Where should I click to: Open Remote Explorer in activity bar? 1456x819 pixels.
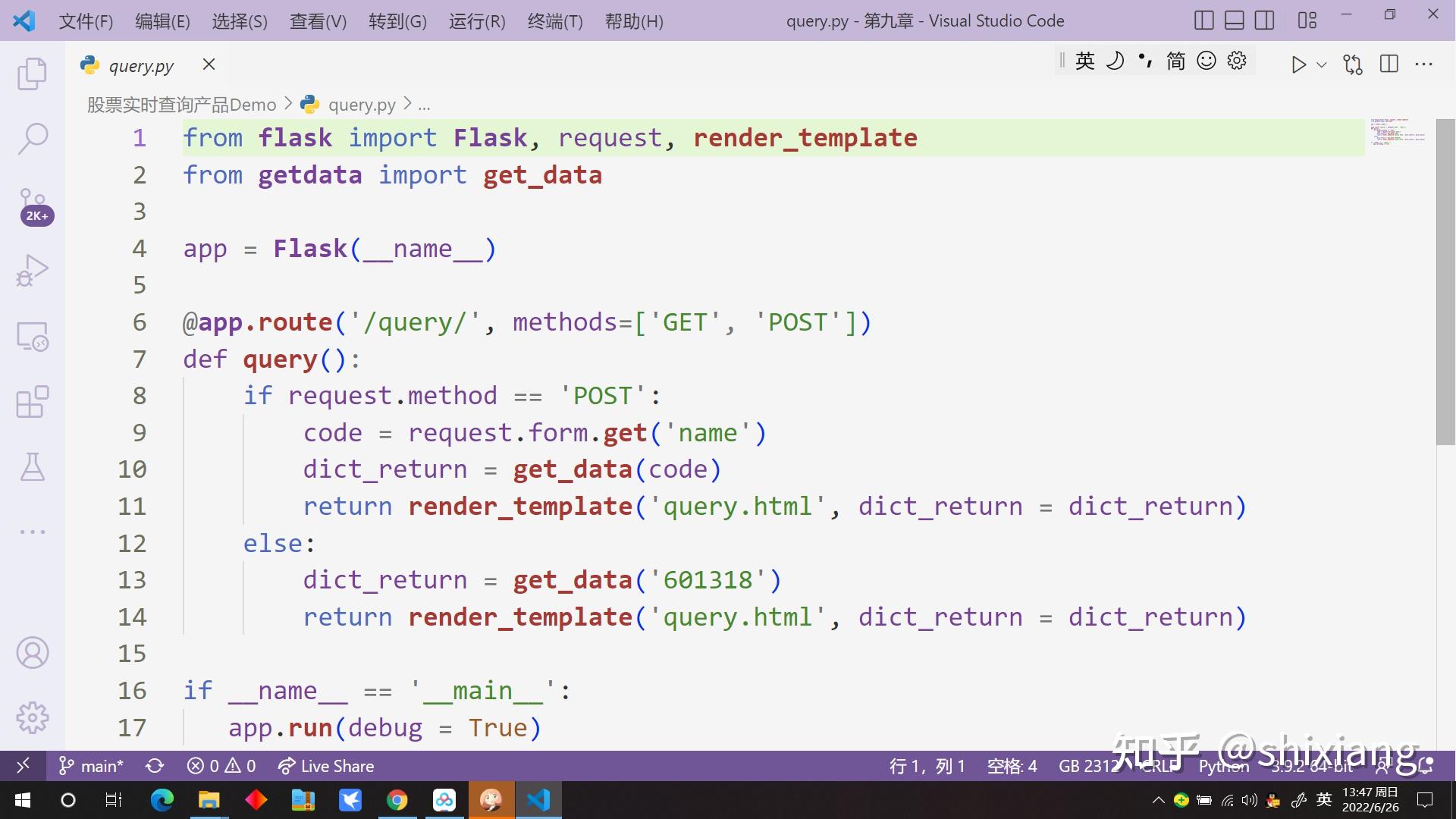point(32,336)
